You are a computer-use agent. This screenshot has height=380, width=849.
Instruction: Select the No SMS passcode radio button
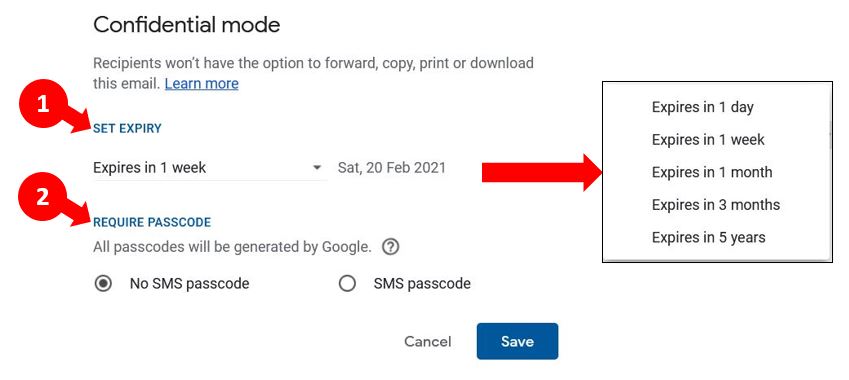coord(103,284)
